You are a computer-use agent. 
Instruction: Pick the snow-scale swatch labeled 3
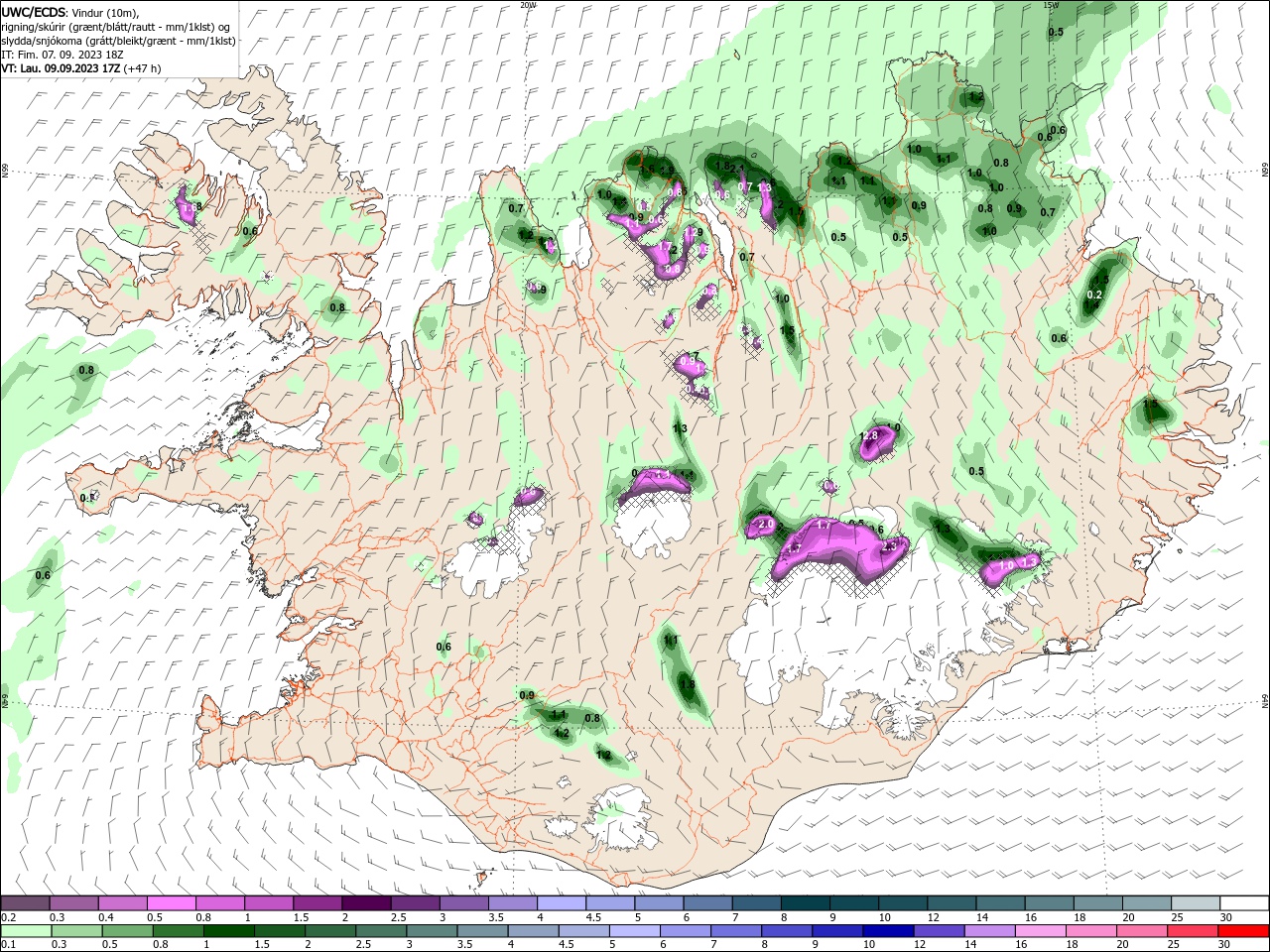tap(463, 903)
